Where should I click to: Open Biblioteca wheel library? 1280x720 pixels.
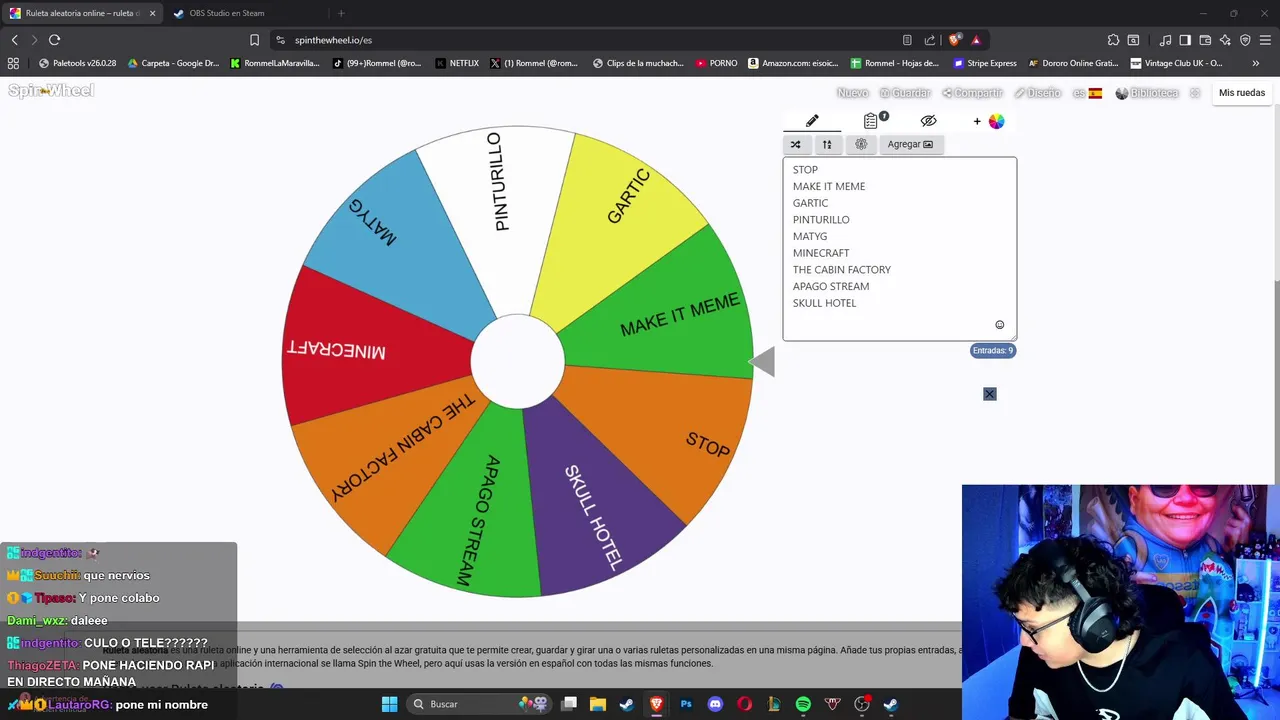[1147, 93]
